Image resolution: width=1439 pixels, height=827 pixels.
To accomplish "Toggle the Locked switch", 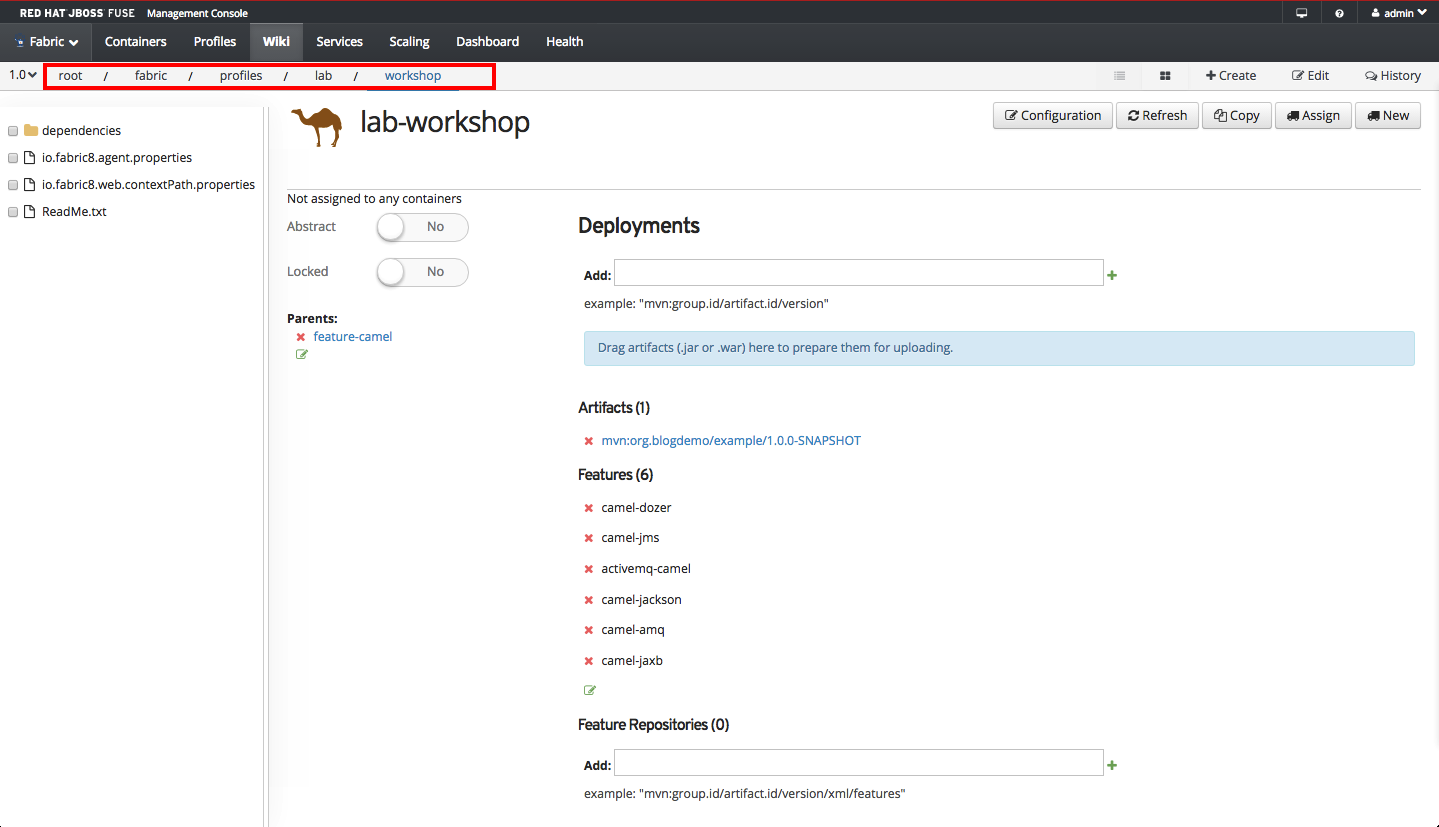I will click(422, 272).
